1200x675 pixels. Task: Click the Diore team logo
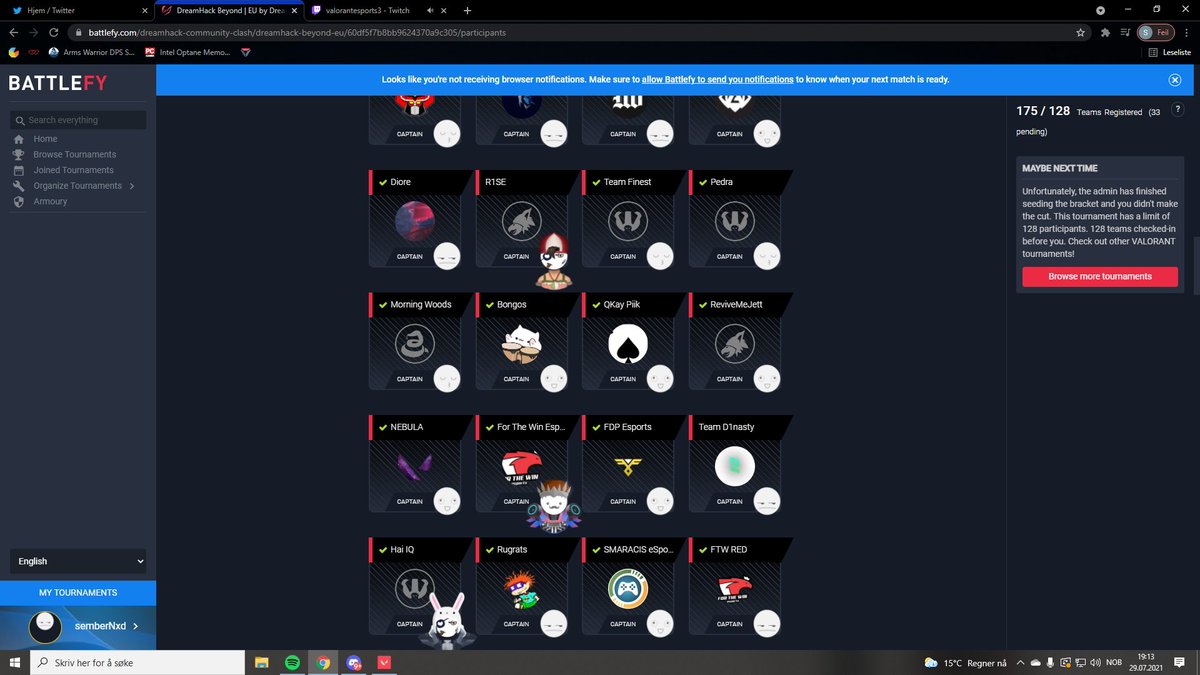(415, 221)
